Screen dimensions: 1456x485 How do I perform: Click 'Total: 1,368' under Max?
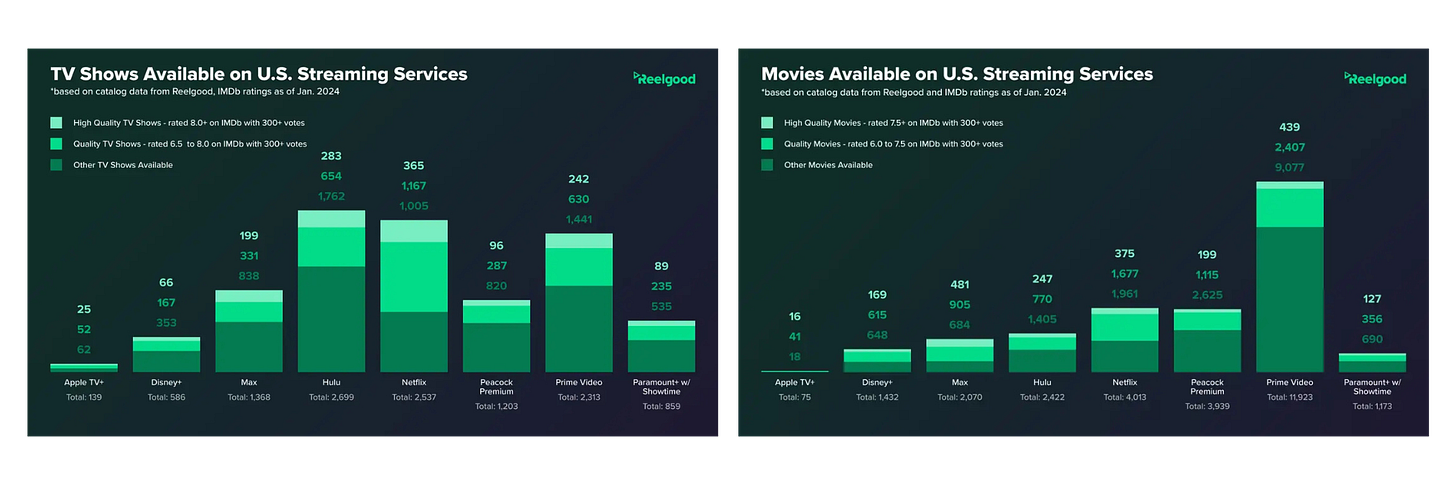tap(249, 398)
